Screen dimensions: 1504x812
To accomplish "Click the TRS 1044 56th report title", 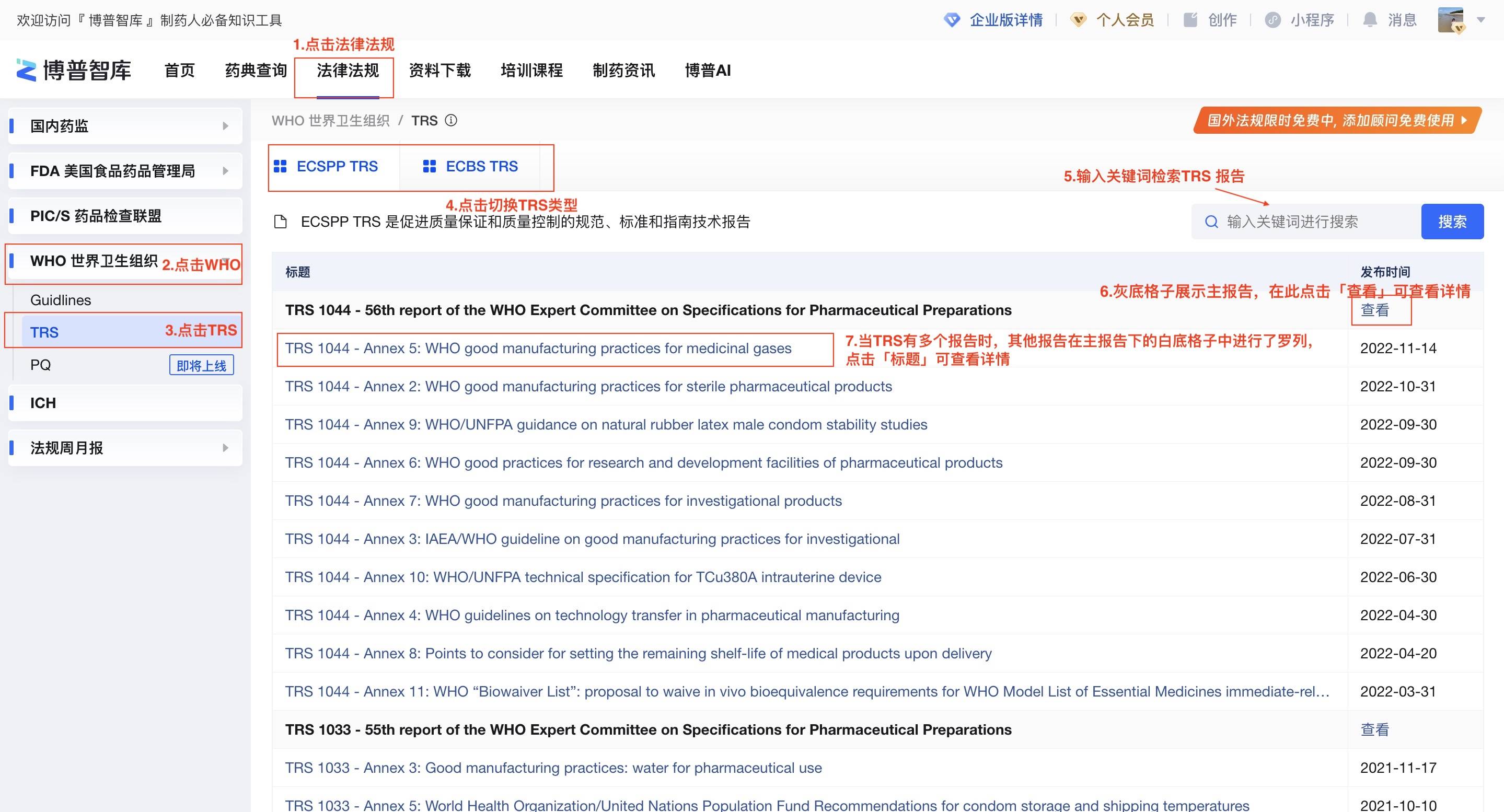I will [648, 310].
